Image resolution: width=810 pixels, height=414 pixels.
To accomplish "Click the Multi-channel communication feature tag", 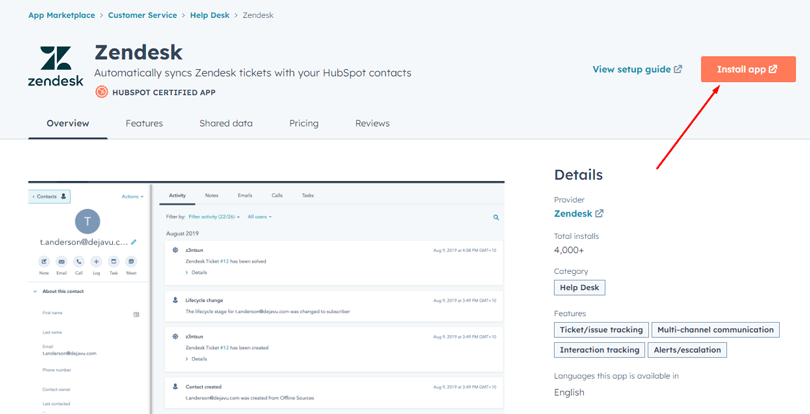I will click(715, 330).
